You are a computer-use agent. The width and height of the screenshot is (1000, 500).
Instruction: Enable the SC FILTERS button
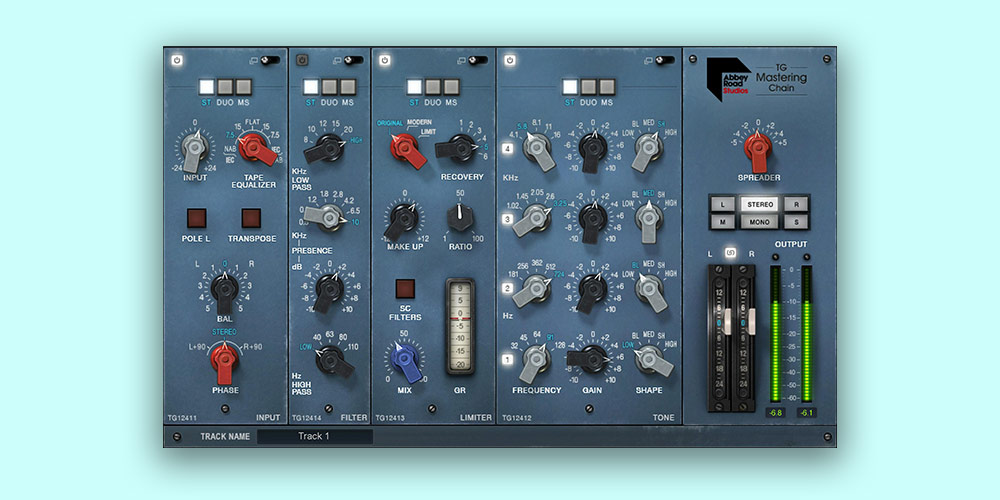tap(405, 289)
